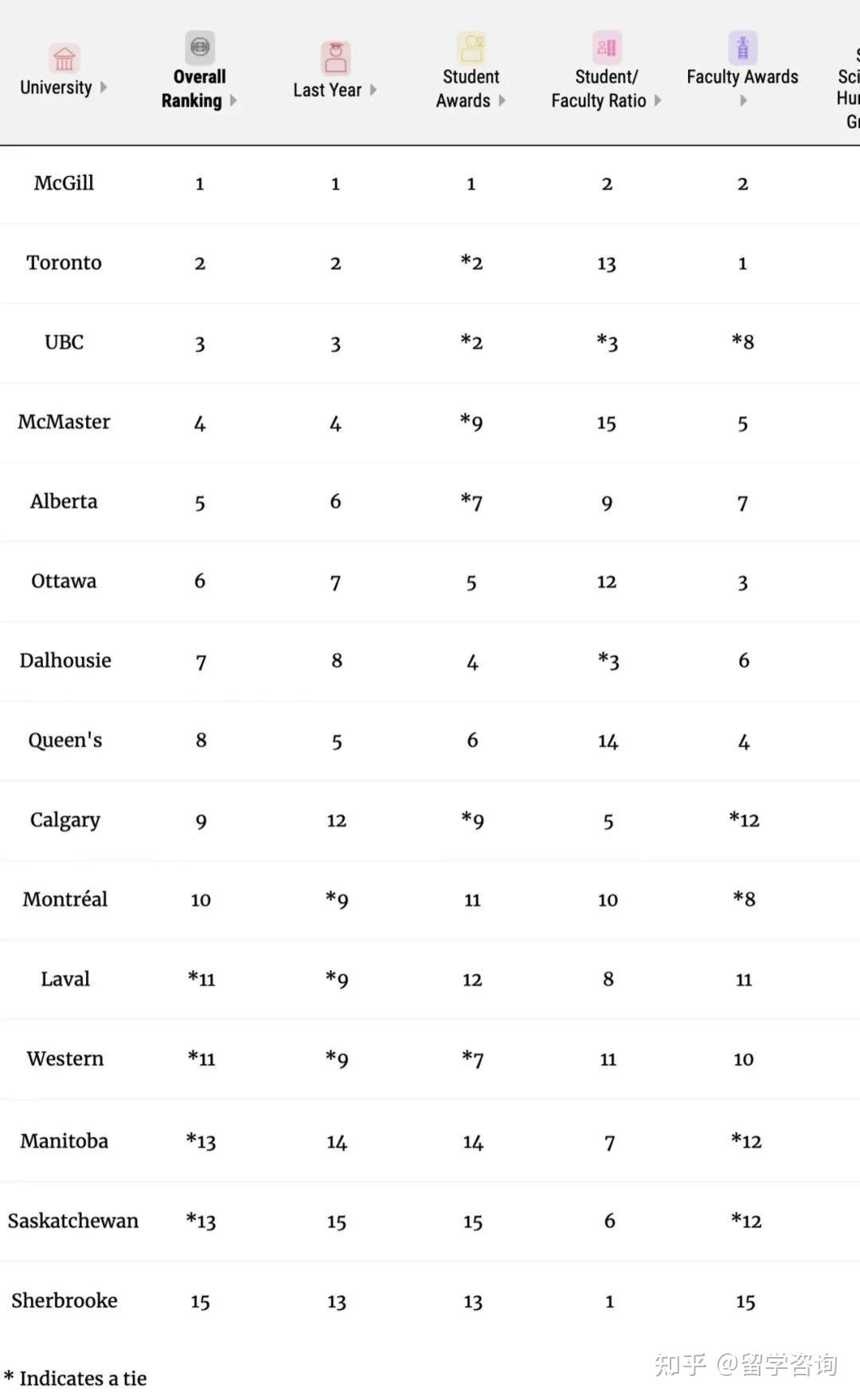Click the Overall Ranking globe icon
The width and height of the screenshot is (860, 1400).
click(200, 47)
